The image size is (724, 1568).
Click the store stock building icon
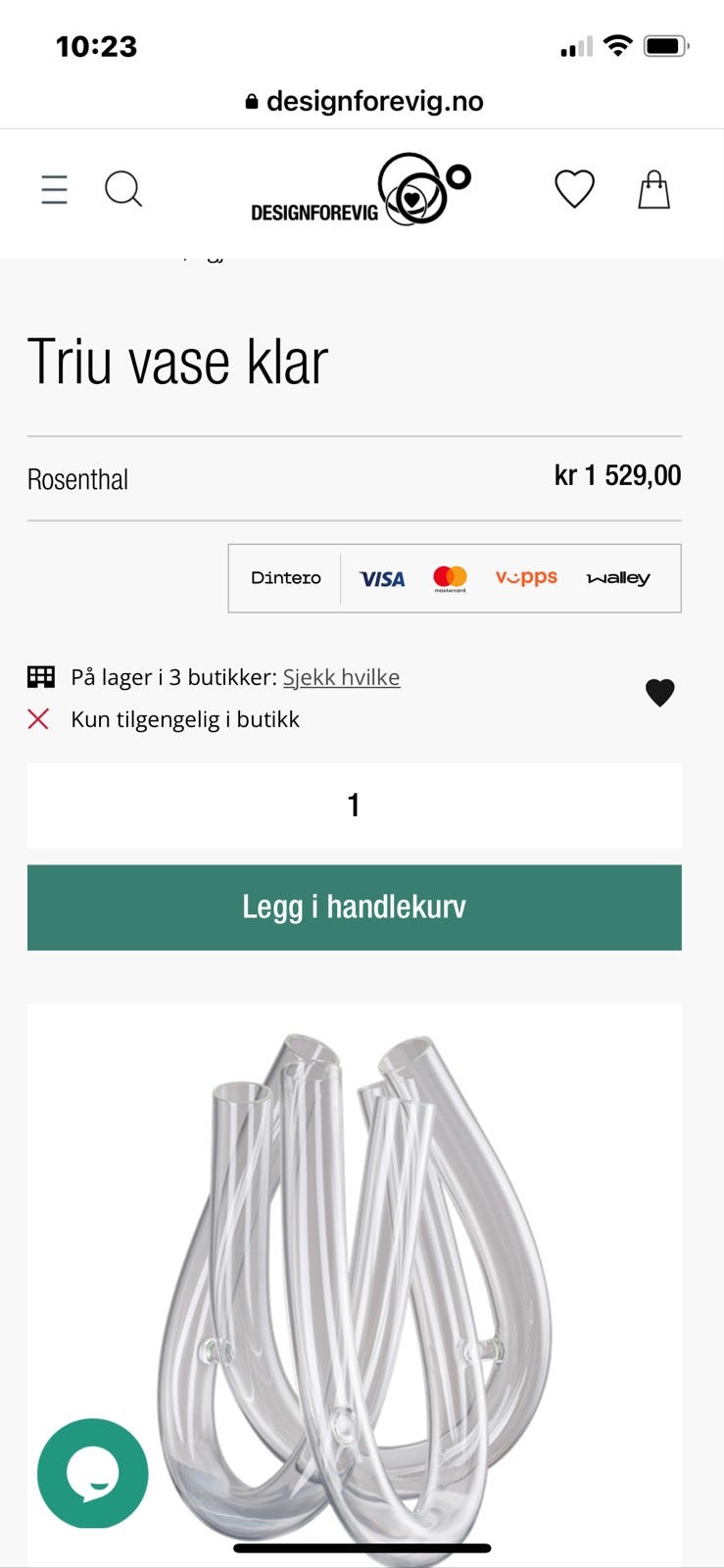click(x=41, y=677)
